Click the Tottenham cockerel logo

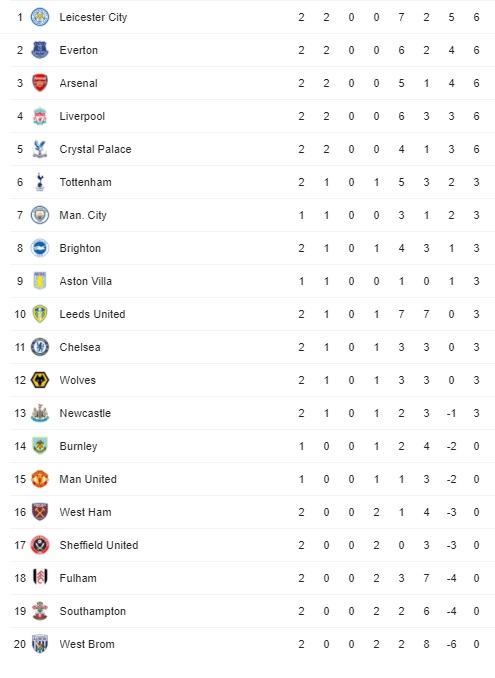[40, 182]
